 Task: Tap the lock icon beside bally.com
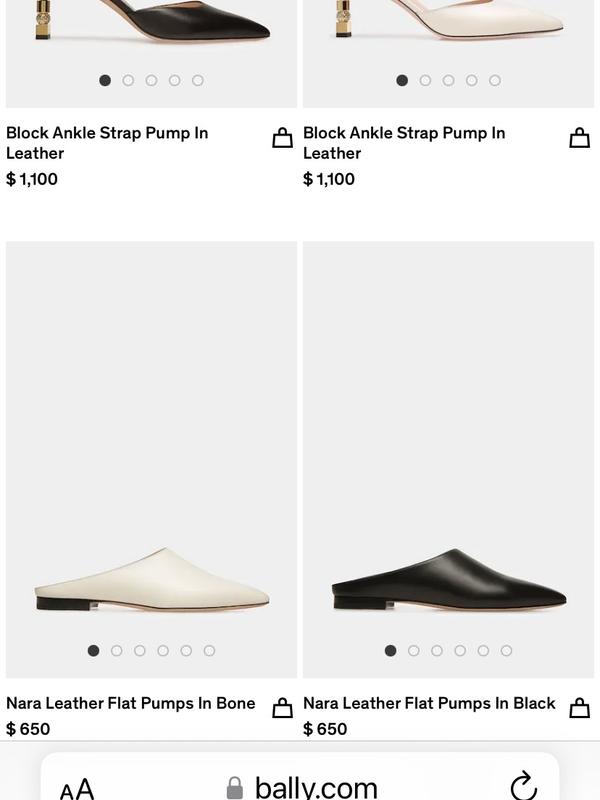pos(235,788)
